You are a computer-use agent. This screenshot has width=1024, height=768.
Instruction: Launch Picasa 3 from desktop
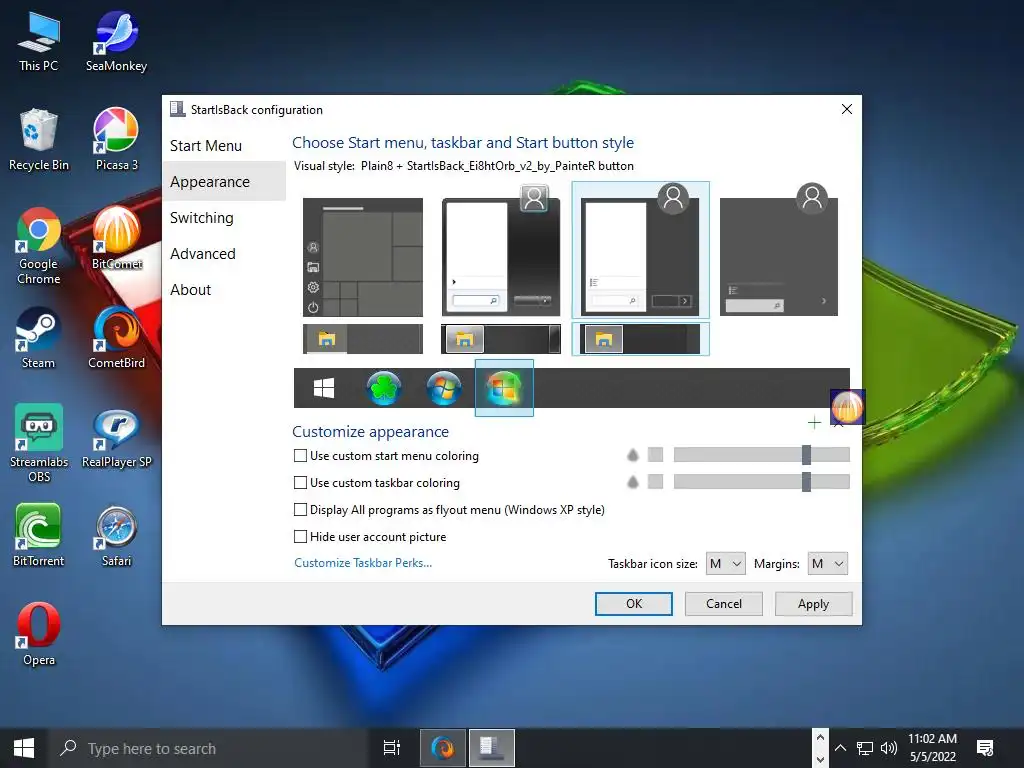tap(116, 140)
